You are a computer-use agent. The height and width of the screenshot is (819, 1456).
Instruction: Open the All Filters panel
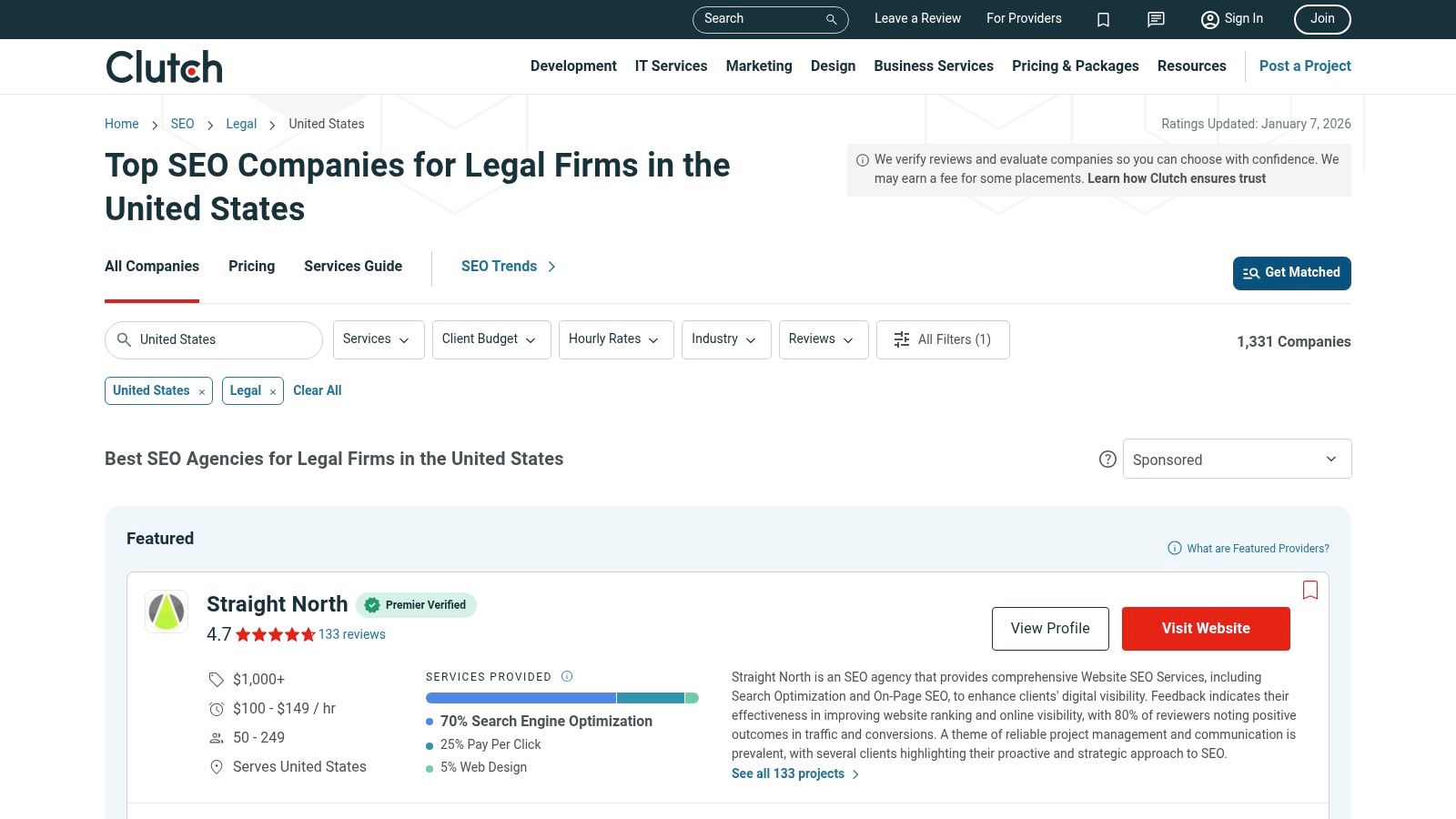pyautogui.click(x=943, y=339)
